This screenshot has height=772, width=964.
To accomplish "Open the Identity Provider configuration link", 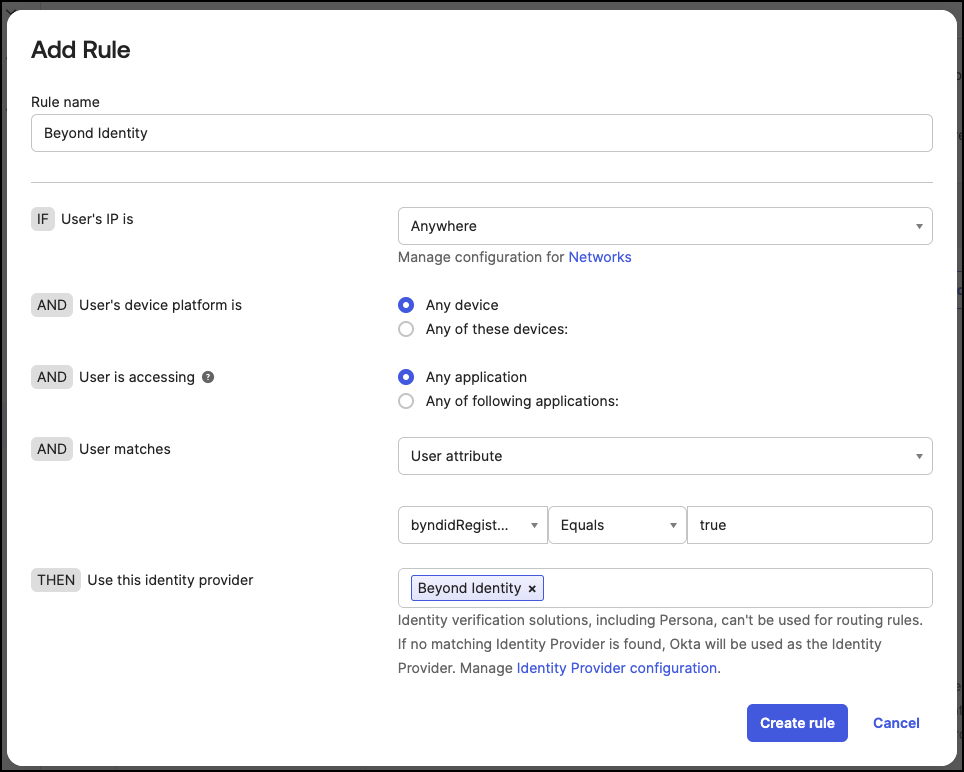I will click(x=616, y=668).
